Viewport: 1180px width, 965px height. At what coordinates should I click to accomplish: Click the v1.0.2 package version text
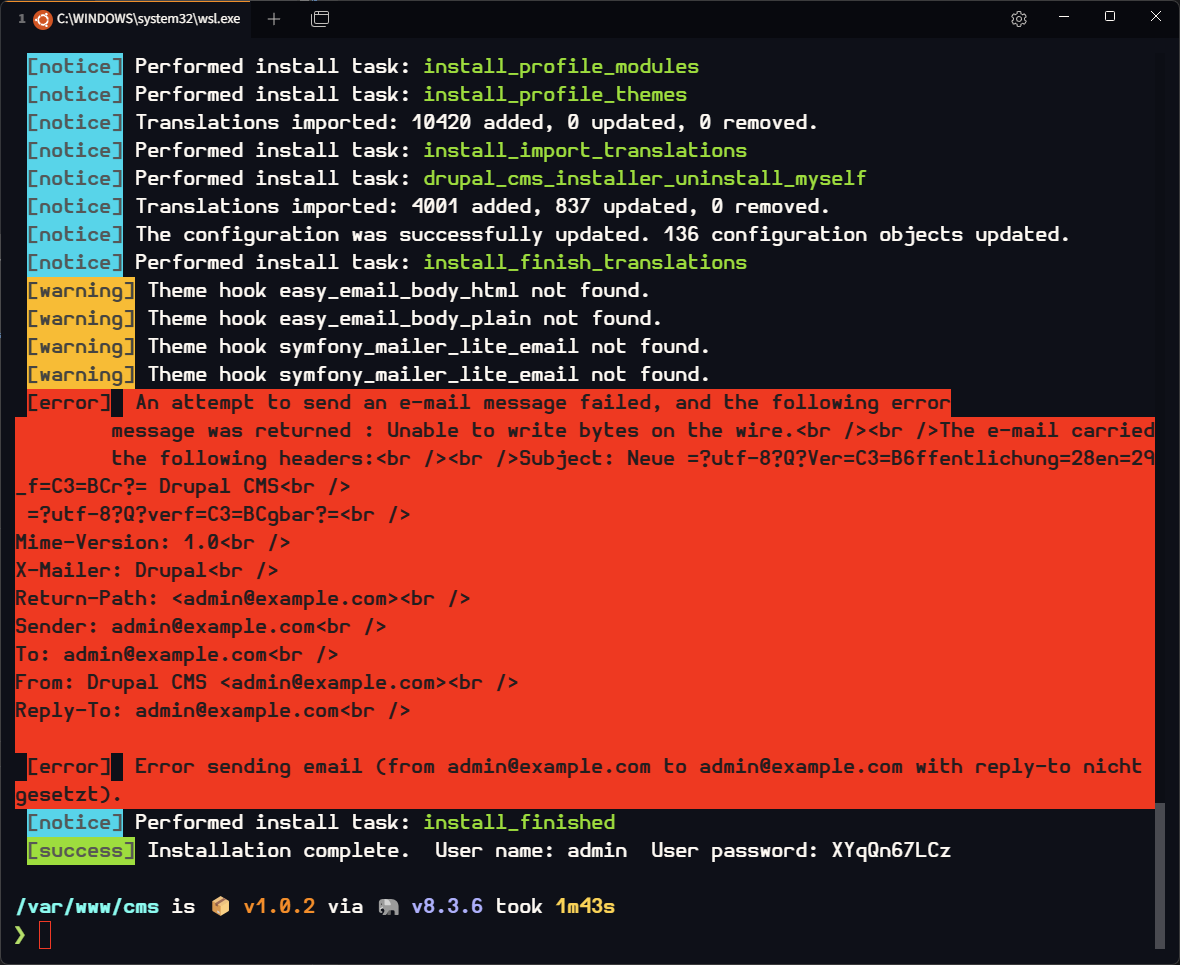coord(279,907)
